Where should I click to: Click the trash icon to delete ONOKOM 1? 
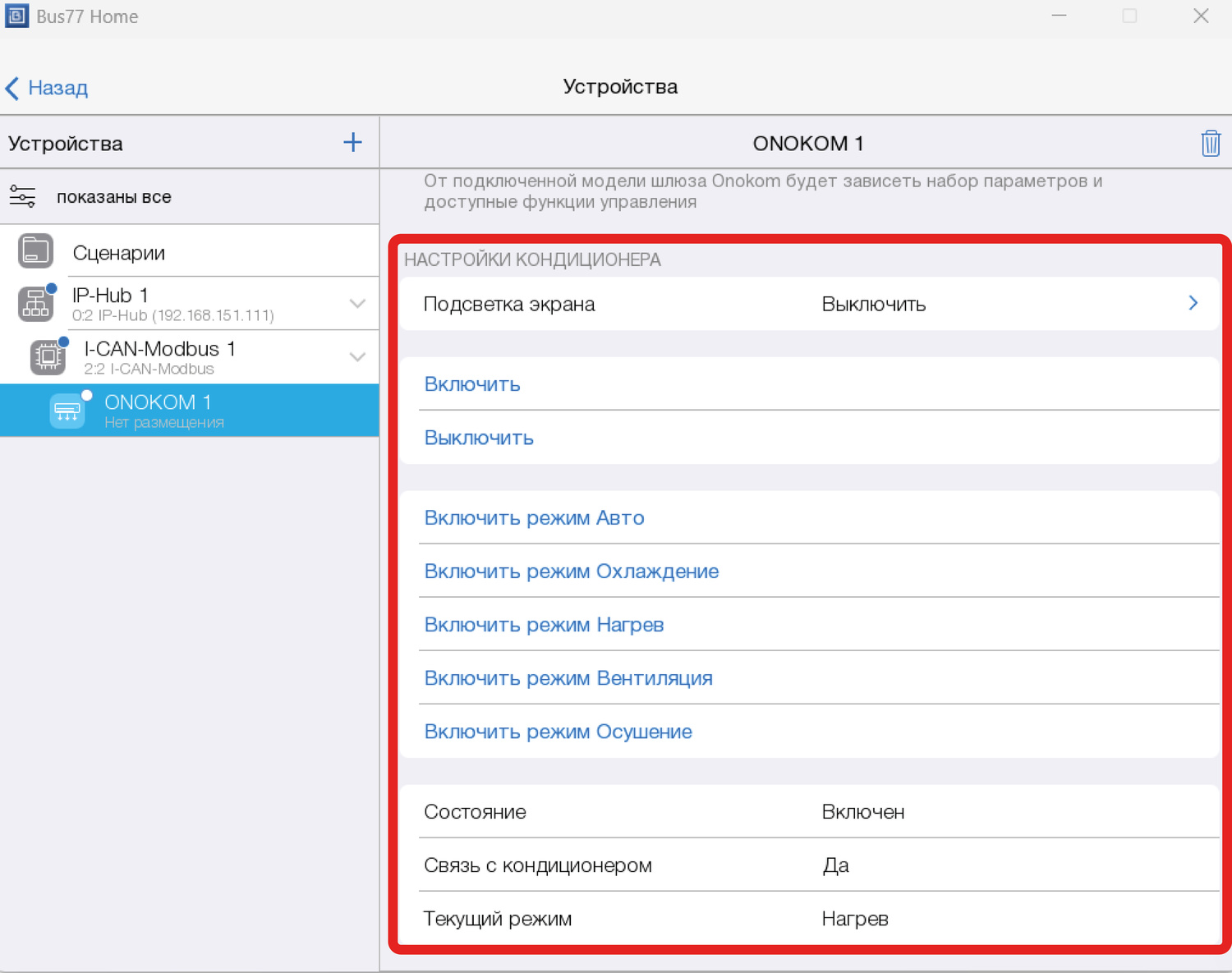tap(1210, 143)
